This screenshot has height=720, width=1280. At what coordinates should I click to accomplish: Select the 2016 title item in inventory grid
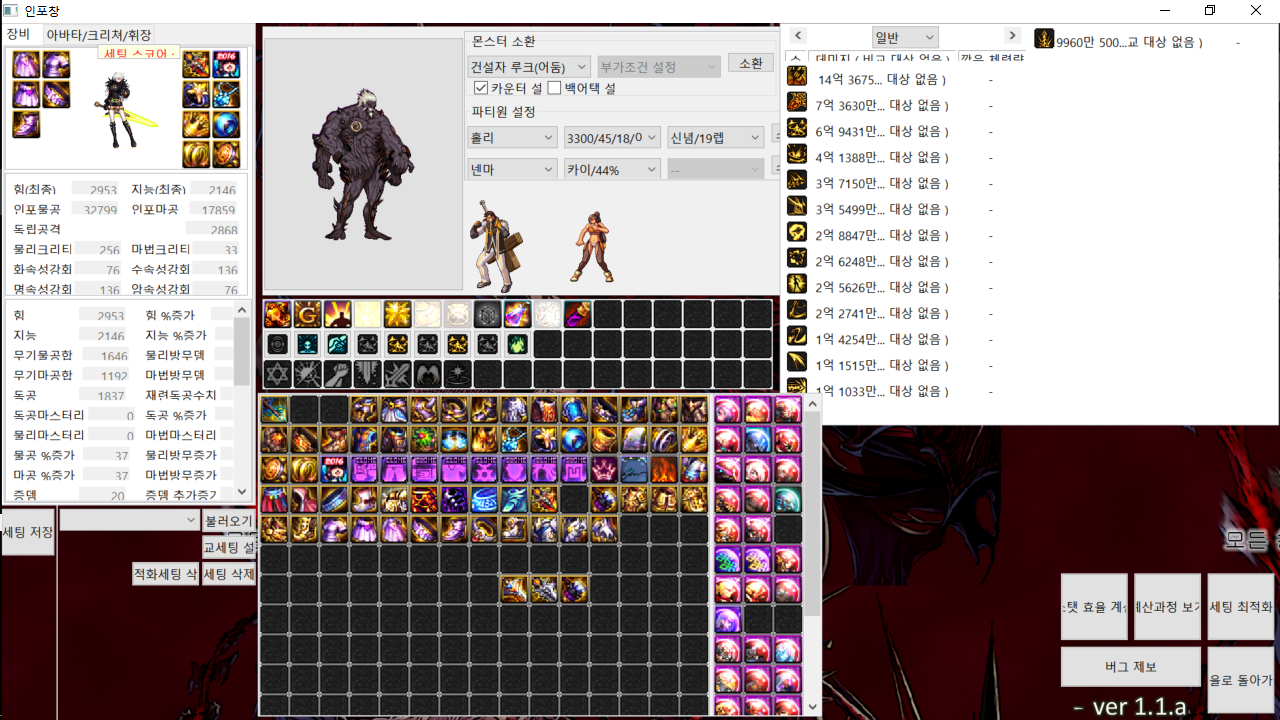pos(334,470)
